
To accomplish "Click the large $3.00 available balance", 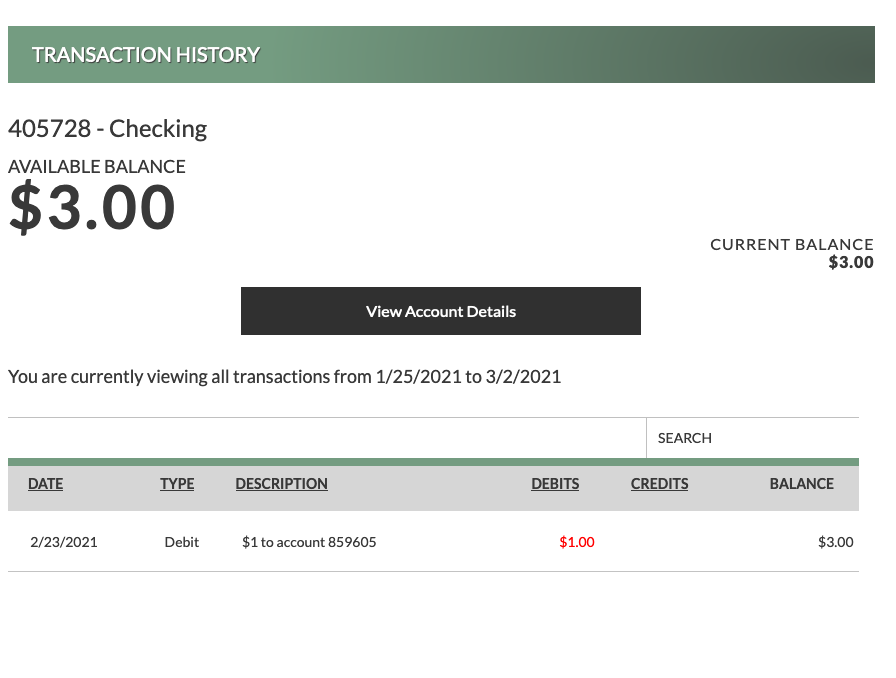I will click(92, 207).
